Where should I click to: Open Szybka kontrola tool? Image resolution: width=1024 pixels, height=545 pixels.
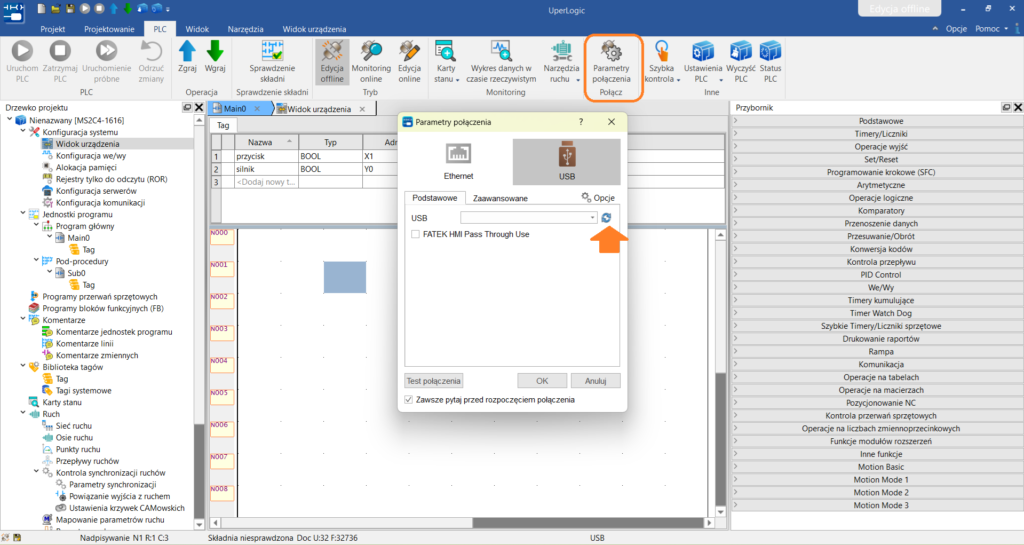pyautogui.click(x=662, y=61)
